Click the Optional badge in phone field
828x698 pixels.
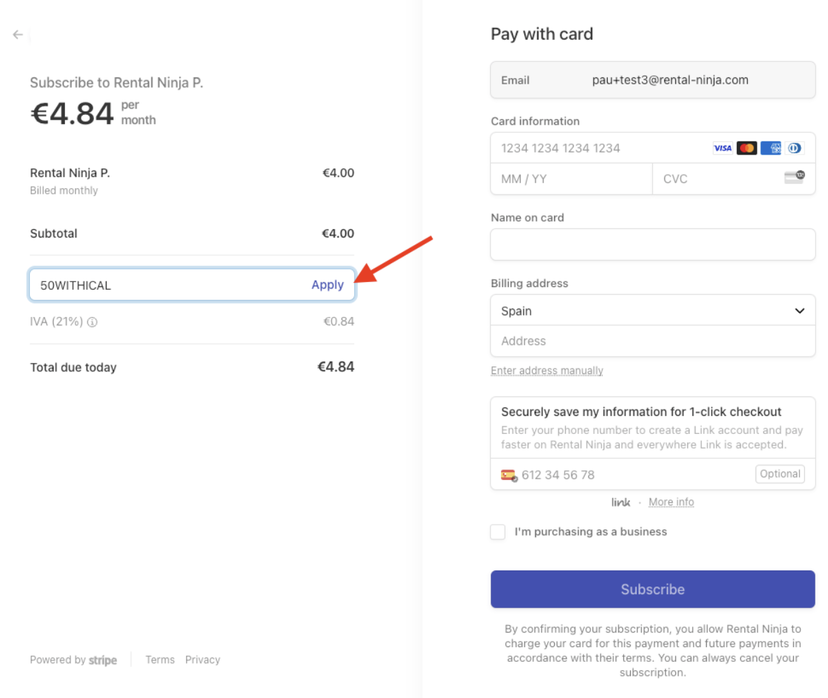[780, 474]
